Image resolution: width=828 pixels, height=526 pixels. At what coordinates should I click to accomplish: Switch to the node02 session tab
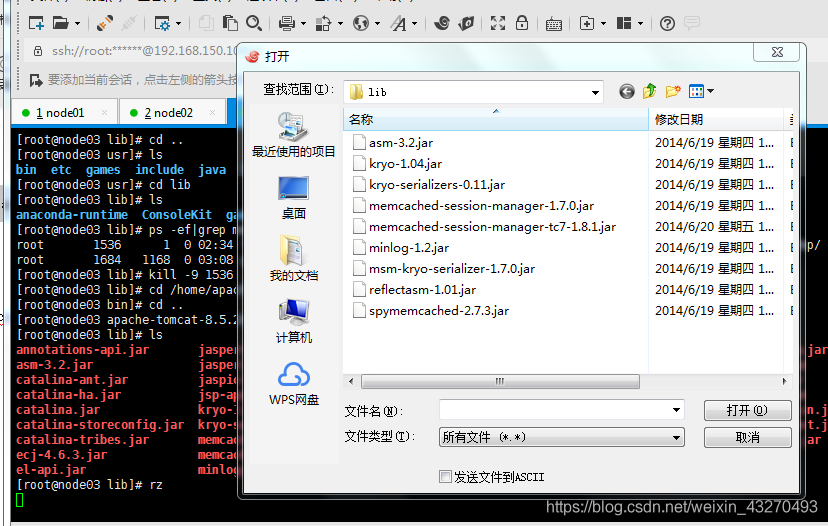click(x=169, y=113)
